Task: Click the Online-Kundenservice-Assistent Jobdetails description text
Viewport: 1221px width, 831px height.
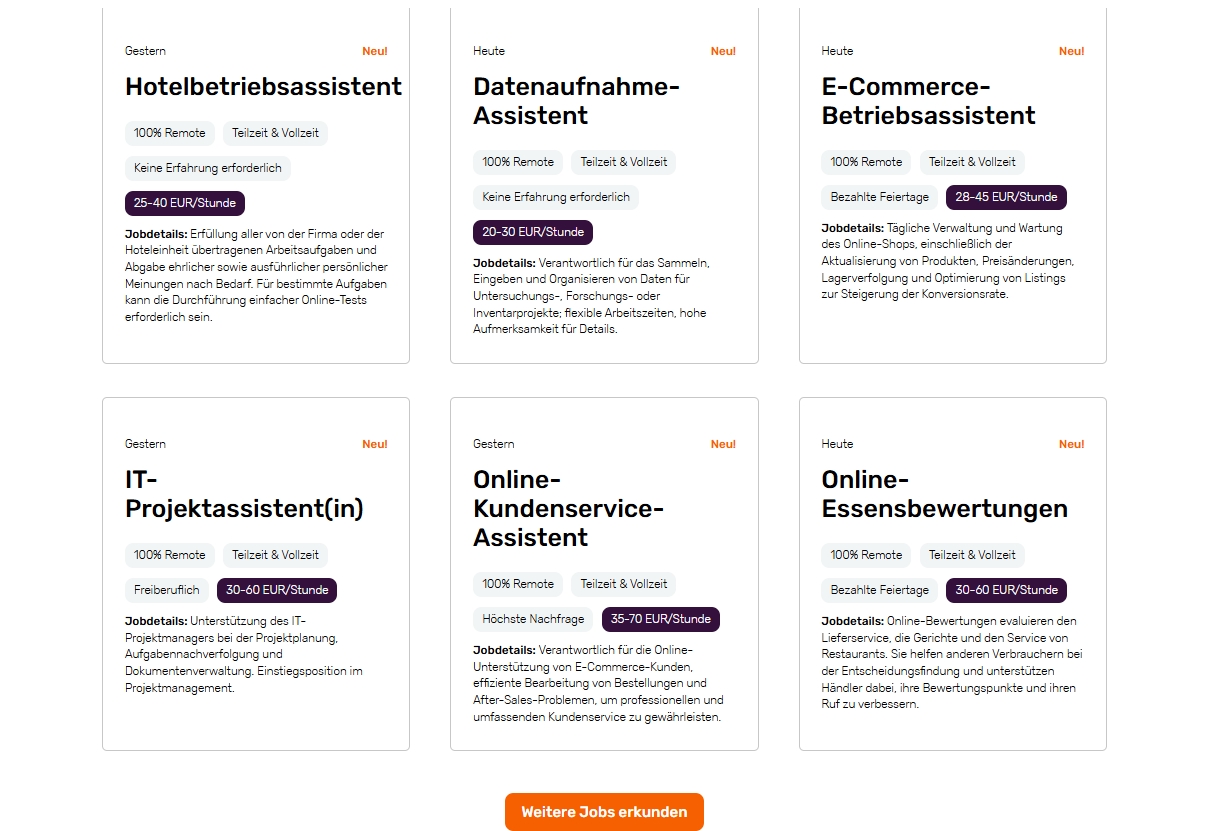Action: (x=598, y=683)
